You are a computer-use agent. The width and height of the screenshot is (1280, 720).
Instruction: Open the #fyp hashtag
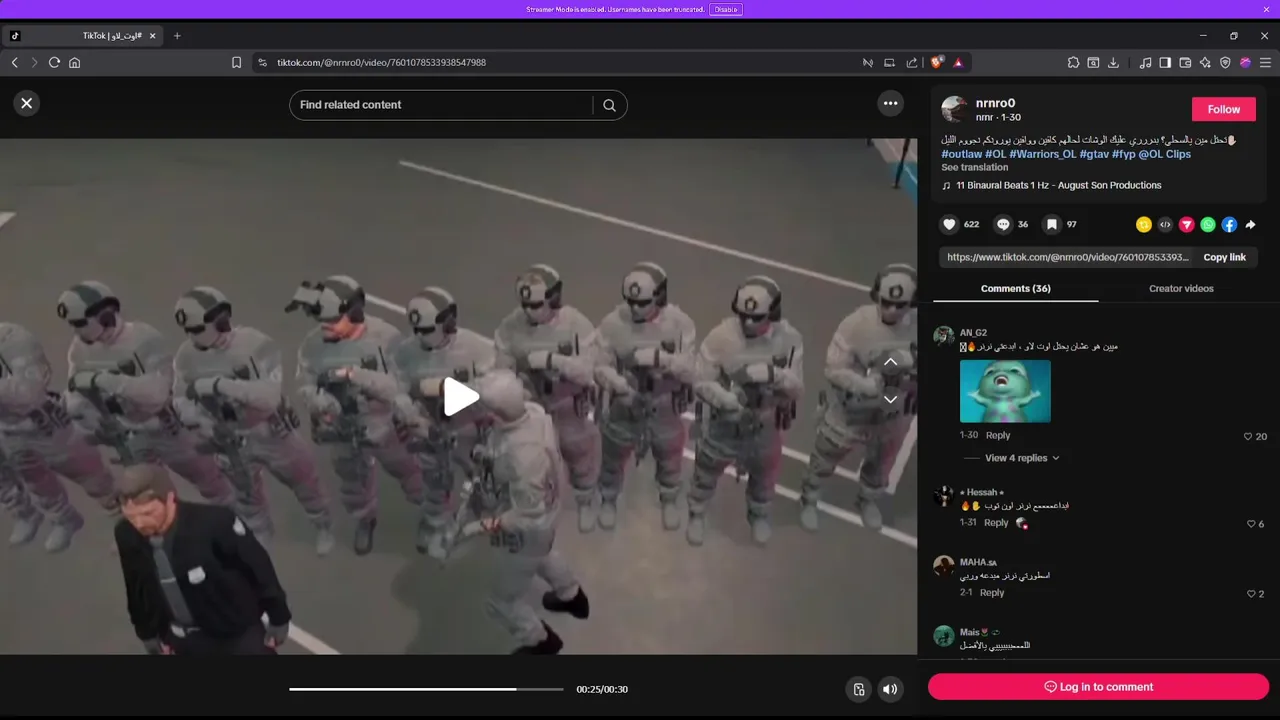tap(1123, 154)
